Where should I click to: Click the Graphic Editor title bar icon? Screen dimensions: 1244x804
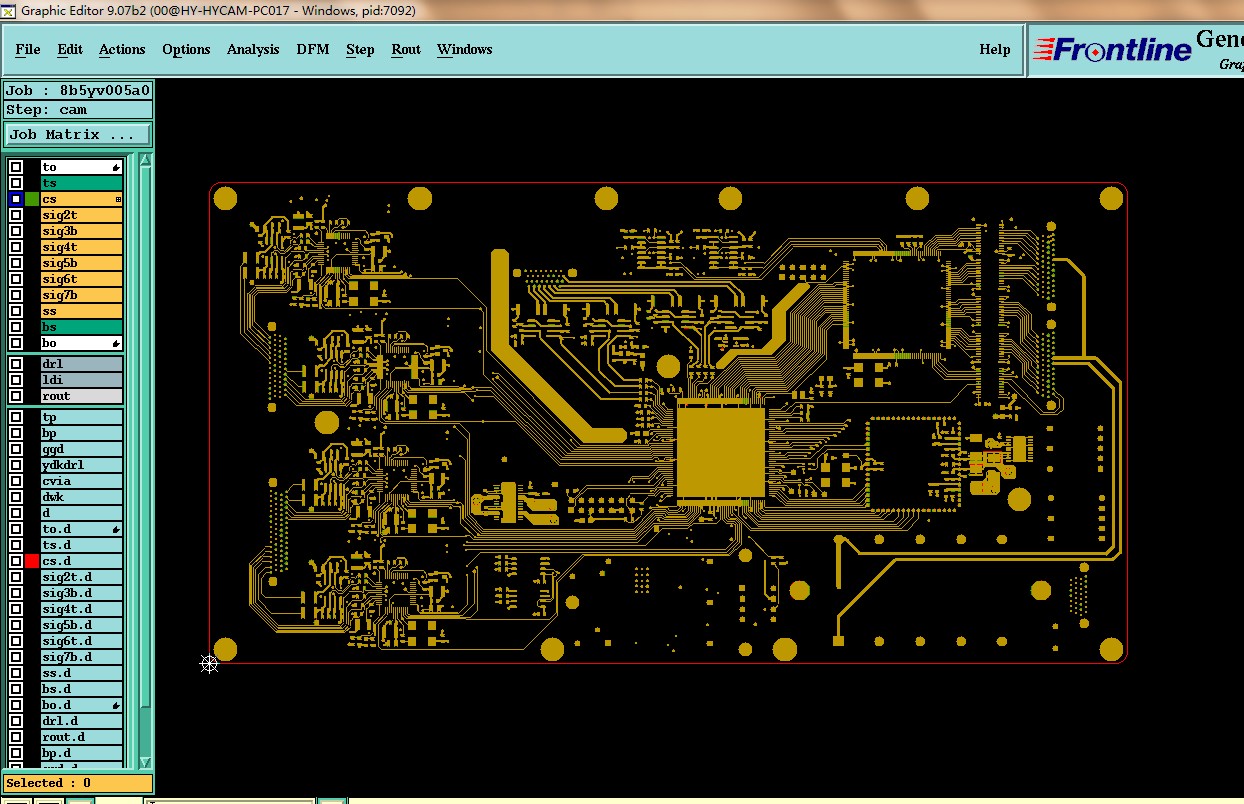coord(9,11)
